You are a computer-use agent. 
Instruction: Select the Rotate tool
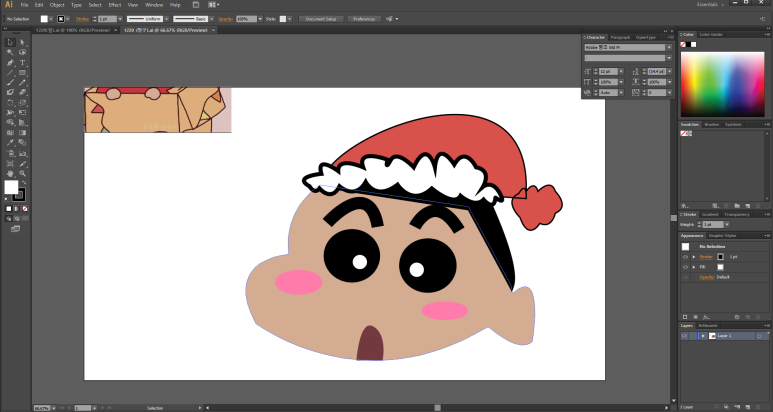pos(10,103)
